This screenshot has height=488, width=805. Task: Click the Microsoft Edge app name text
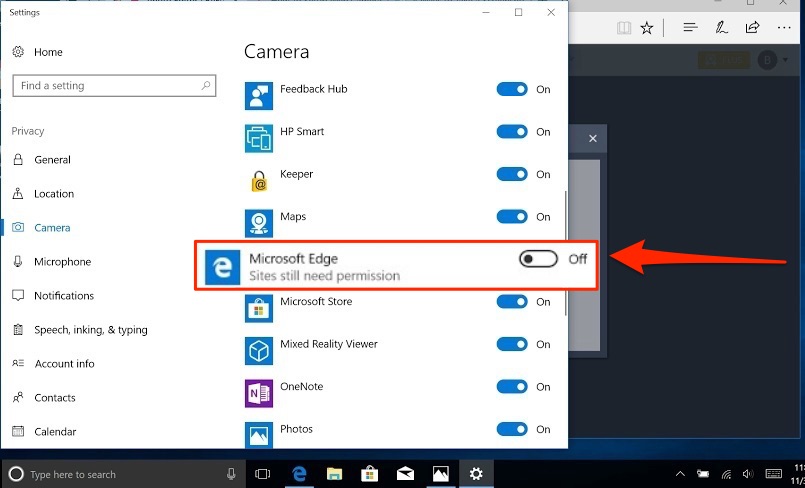tap(293, 259)
